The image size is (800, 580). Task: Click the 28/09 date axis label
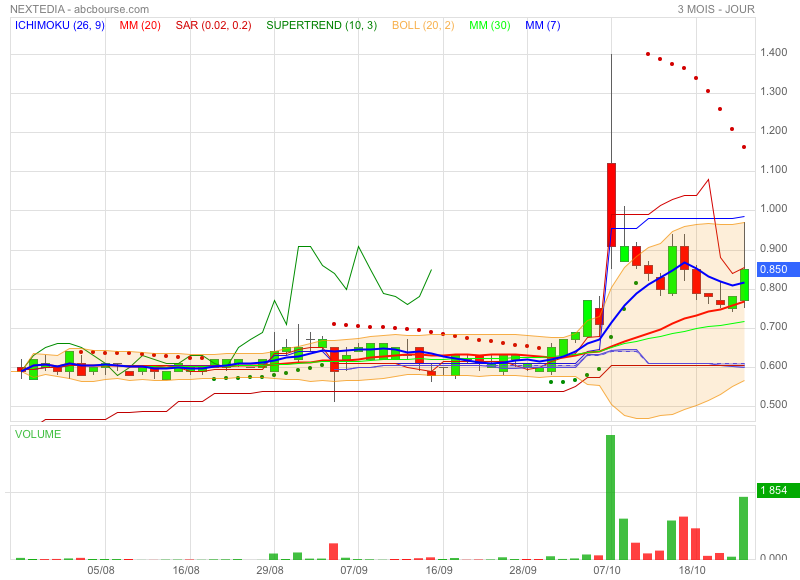(523, 570)
